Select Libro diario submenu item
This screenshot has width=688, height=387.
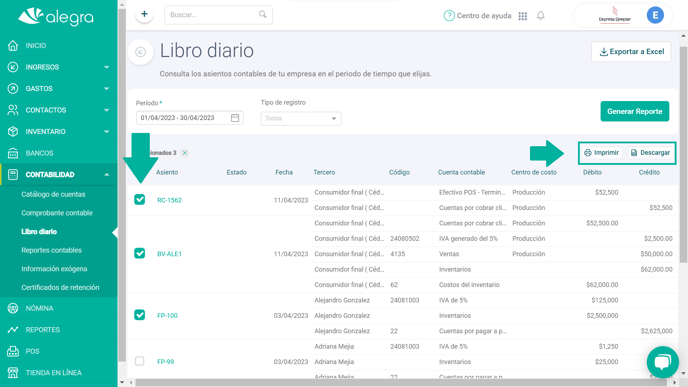[x=39, y=232]
